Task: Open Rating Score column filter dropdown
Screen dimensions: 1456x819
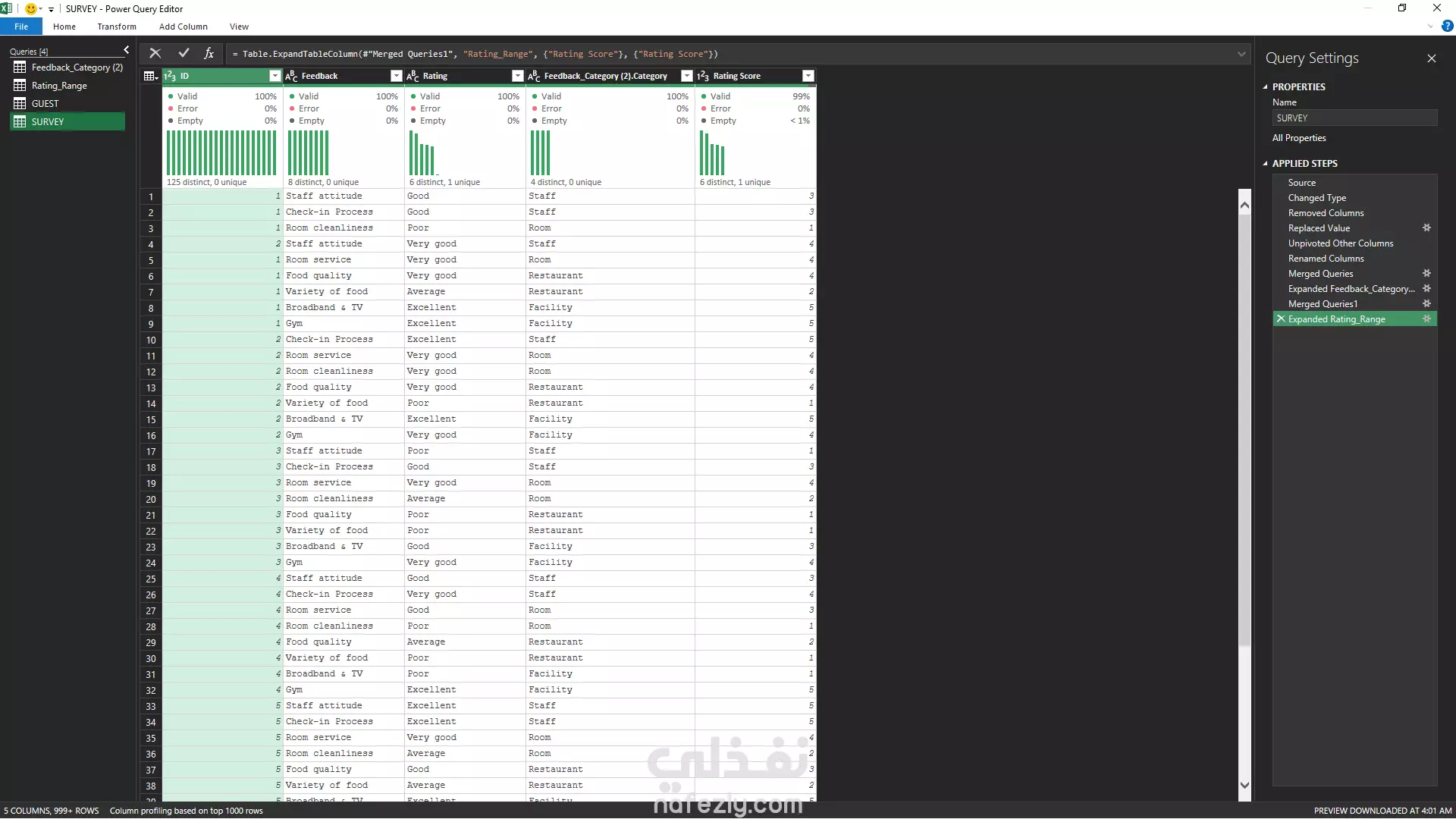Action: [x=808, y=76]
